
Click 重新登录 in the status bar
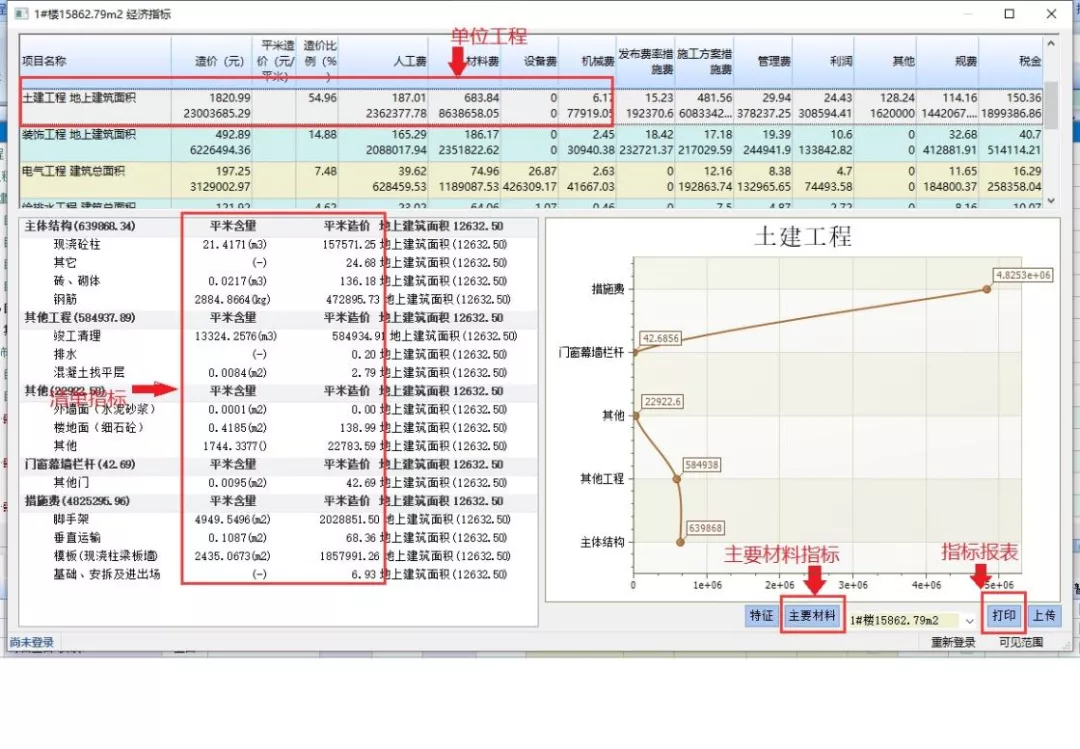pyautogui.click(x=953, y=642)
